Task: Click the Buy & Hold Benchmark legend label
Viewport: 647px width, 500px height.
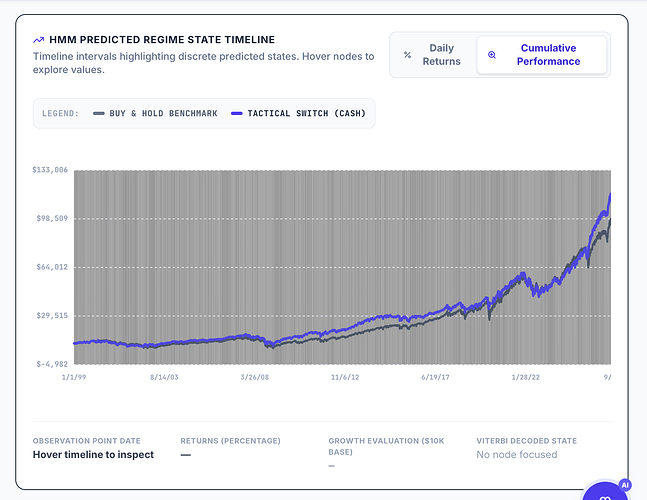Action: click(x=163, y=113)
